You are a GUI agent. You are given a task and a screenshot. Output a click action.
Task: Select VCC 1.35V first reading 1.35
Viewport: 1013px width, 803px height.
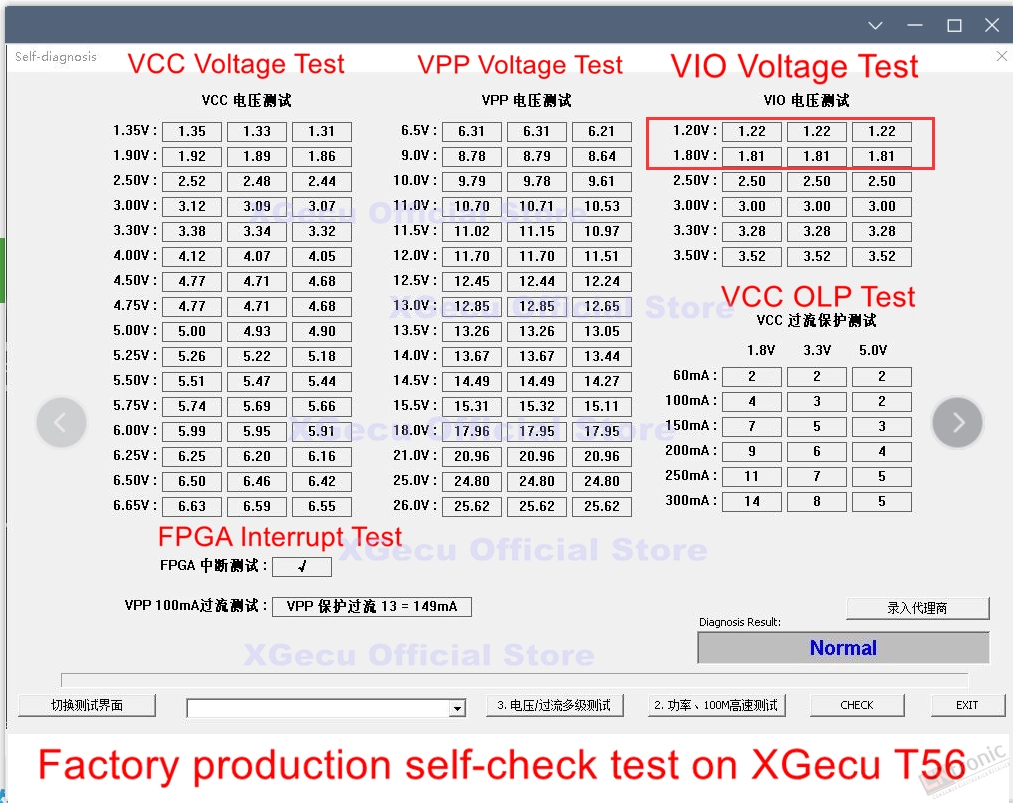[192, 132]
